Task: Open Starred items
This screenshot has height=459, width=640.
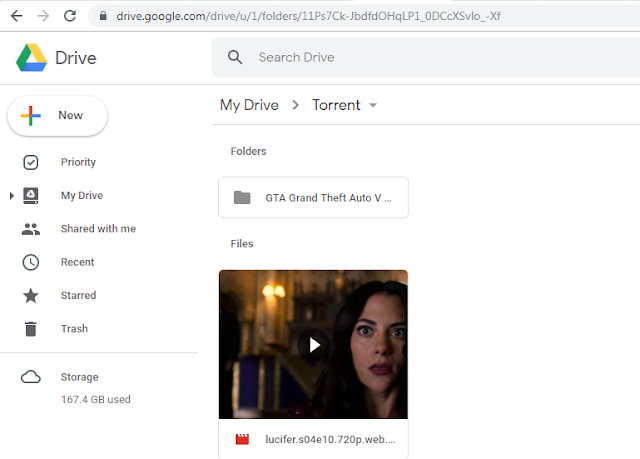Action: 78,295
